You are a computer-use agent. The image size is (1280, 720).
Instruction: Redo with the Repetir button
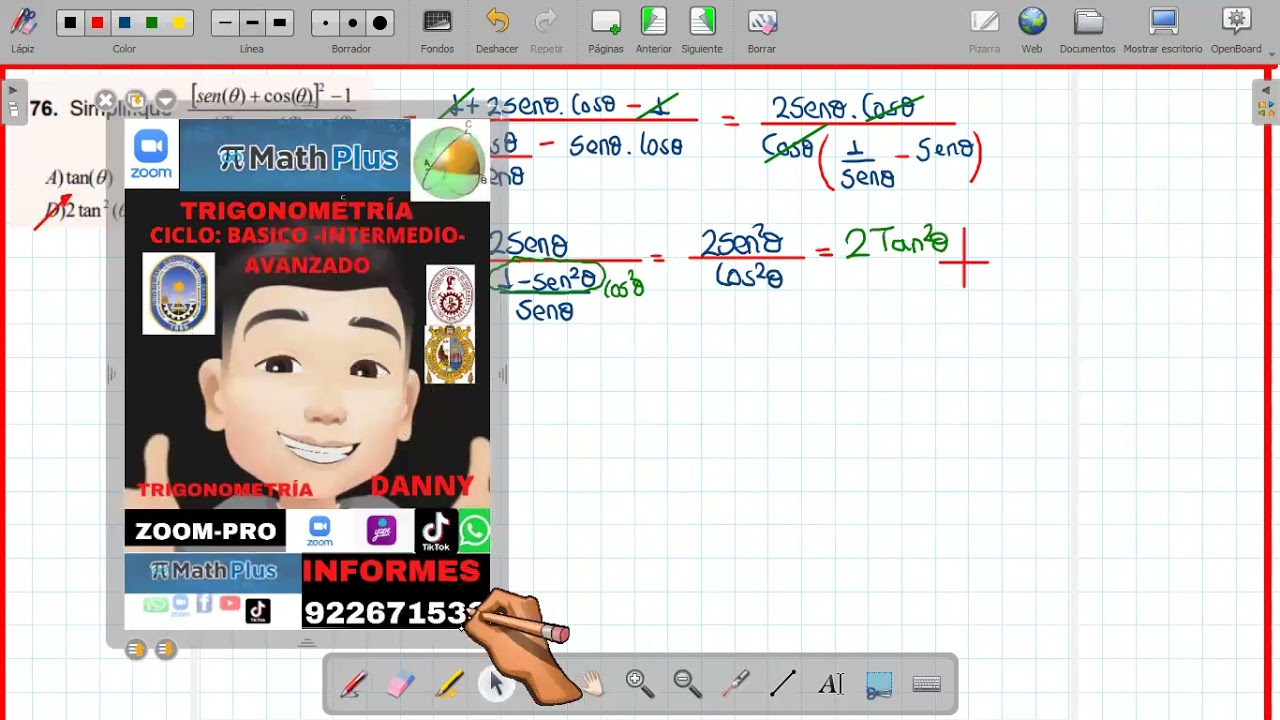(x=547, y=30)
